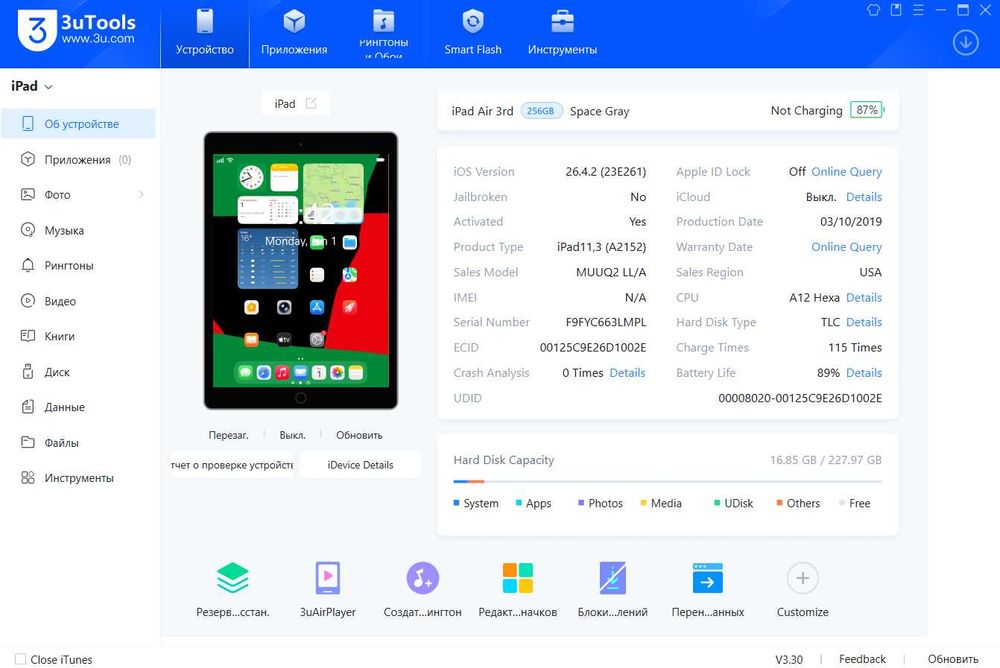Open Hard Disk Type Details link

(x=864, y=322)
